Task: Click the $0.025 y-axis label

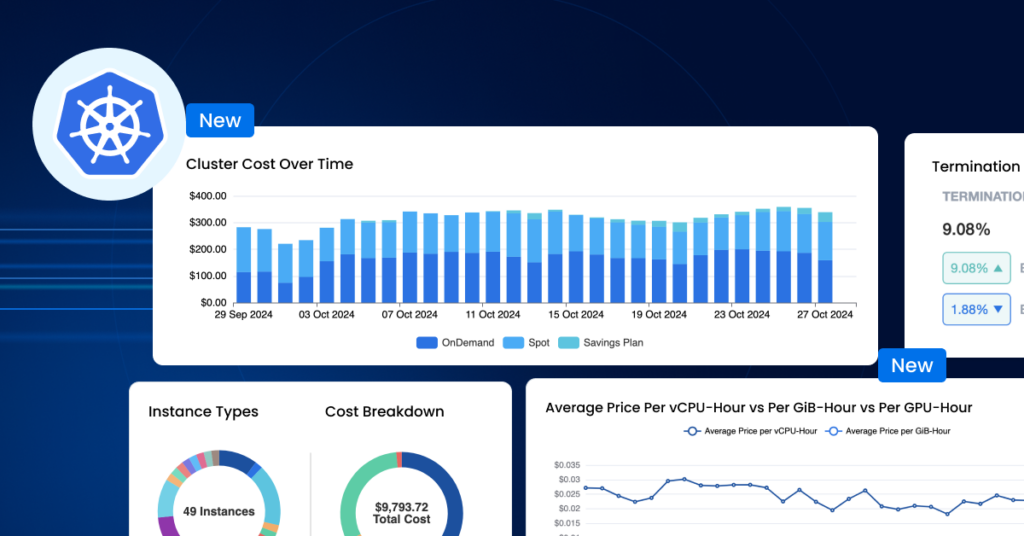Action: click(x=567, y=494)
